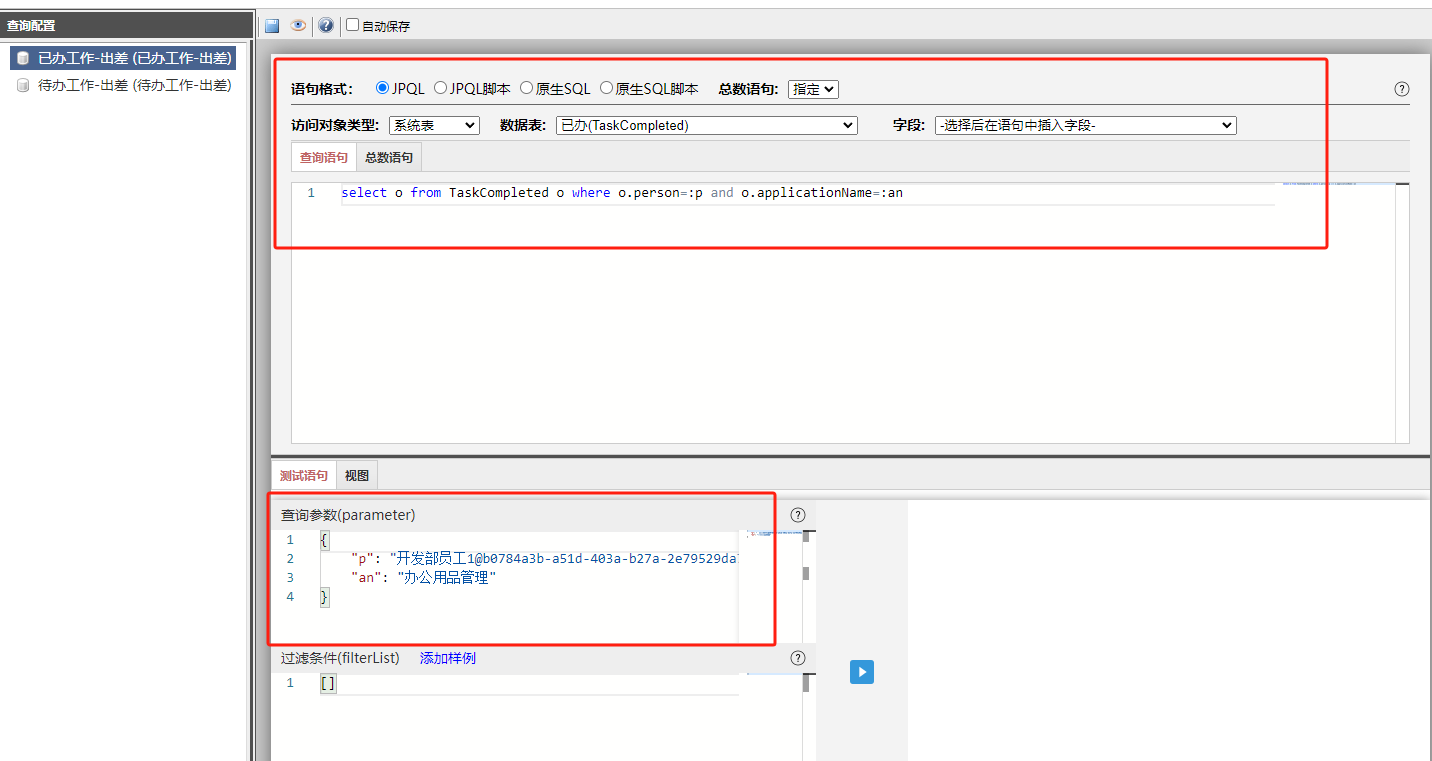
Task: Open the 字段 insert field dropdown
Action: [1086, 125]
